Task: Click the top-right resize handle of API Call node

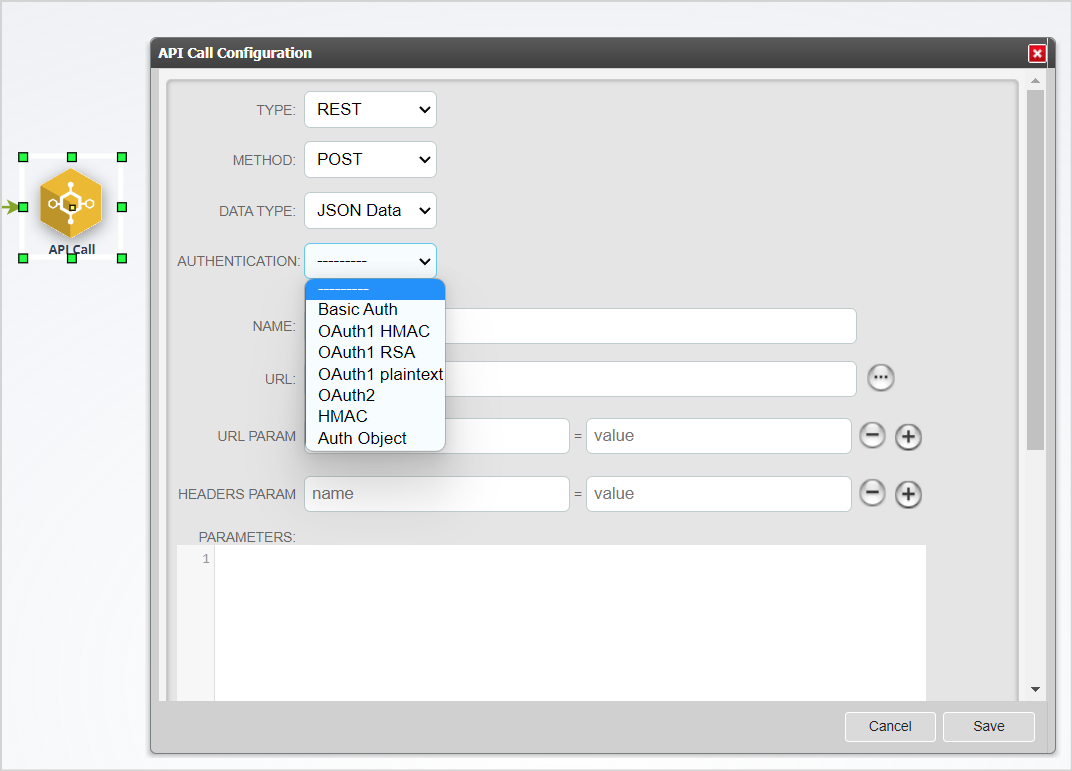Action: [122, 157]
